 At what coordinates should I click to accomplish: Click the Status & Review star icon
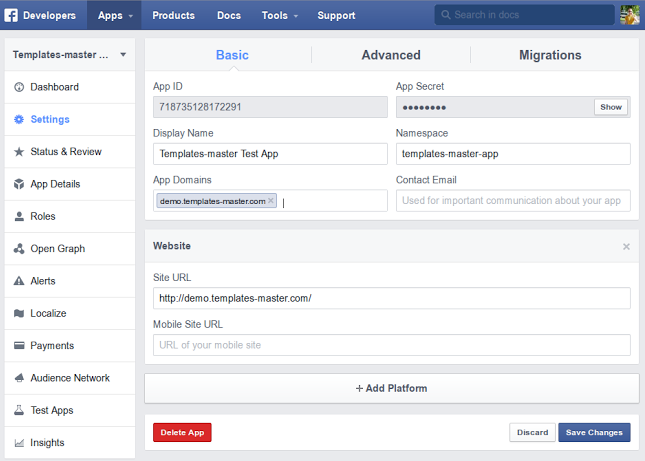pos(20,152)
